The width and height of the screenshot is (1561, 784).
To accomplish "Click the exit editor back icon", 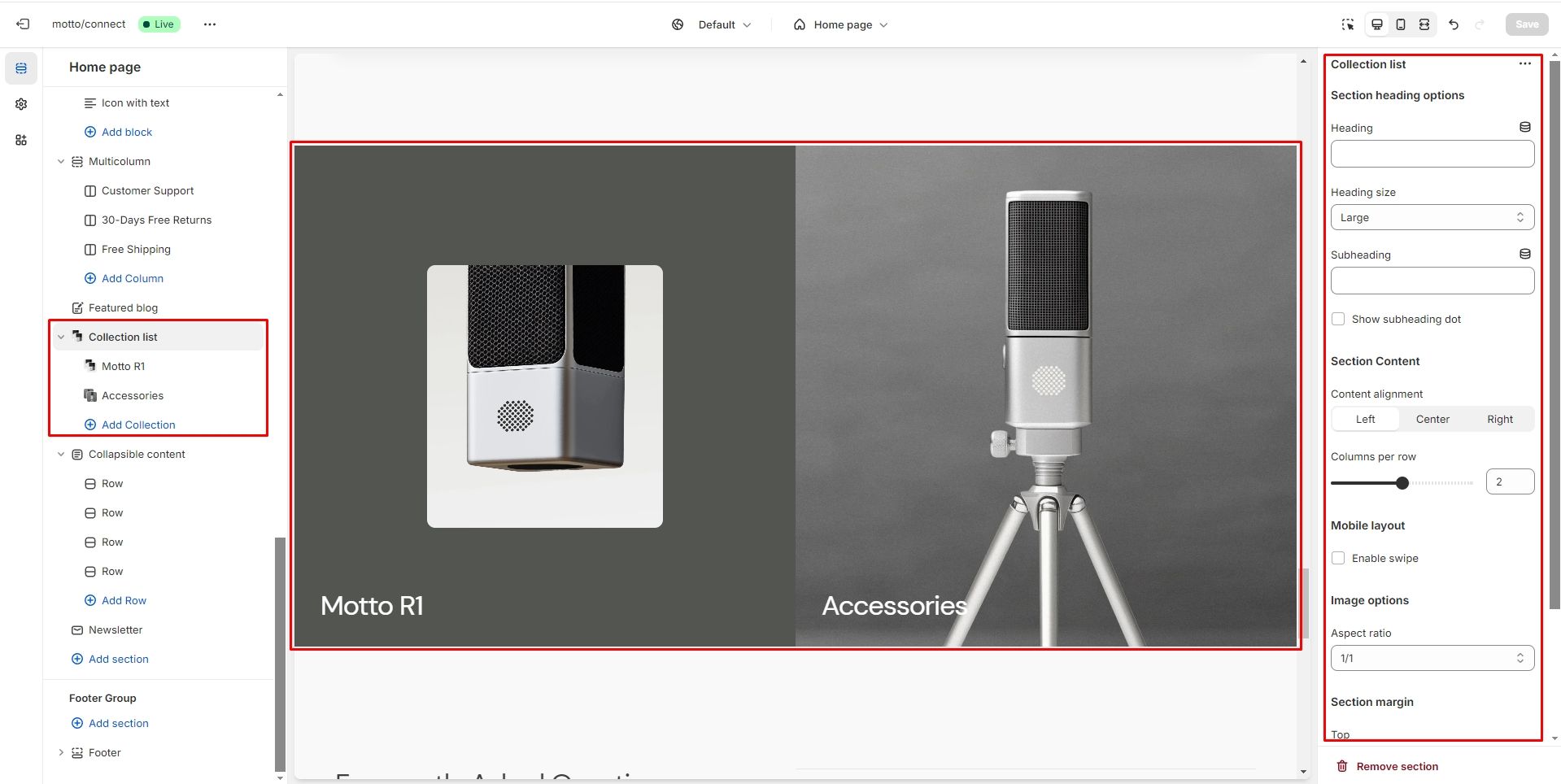I will tap(23, 24).
